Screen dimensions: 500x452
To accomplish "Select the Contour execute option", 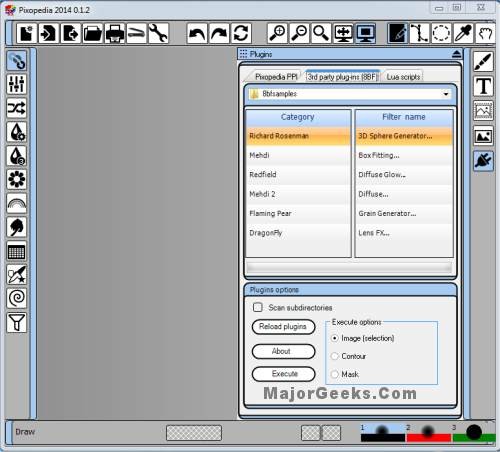I will pyautogui.click(x=335, y=356).
